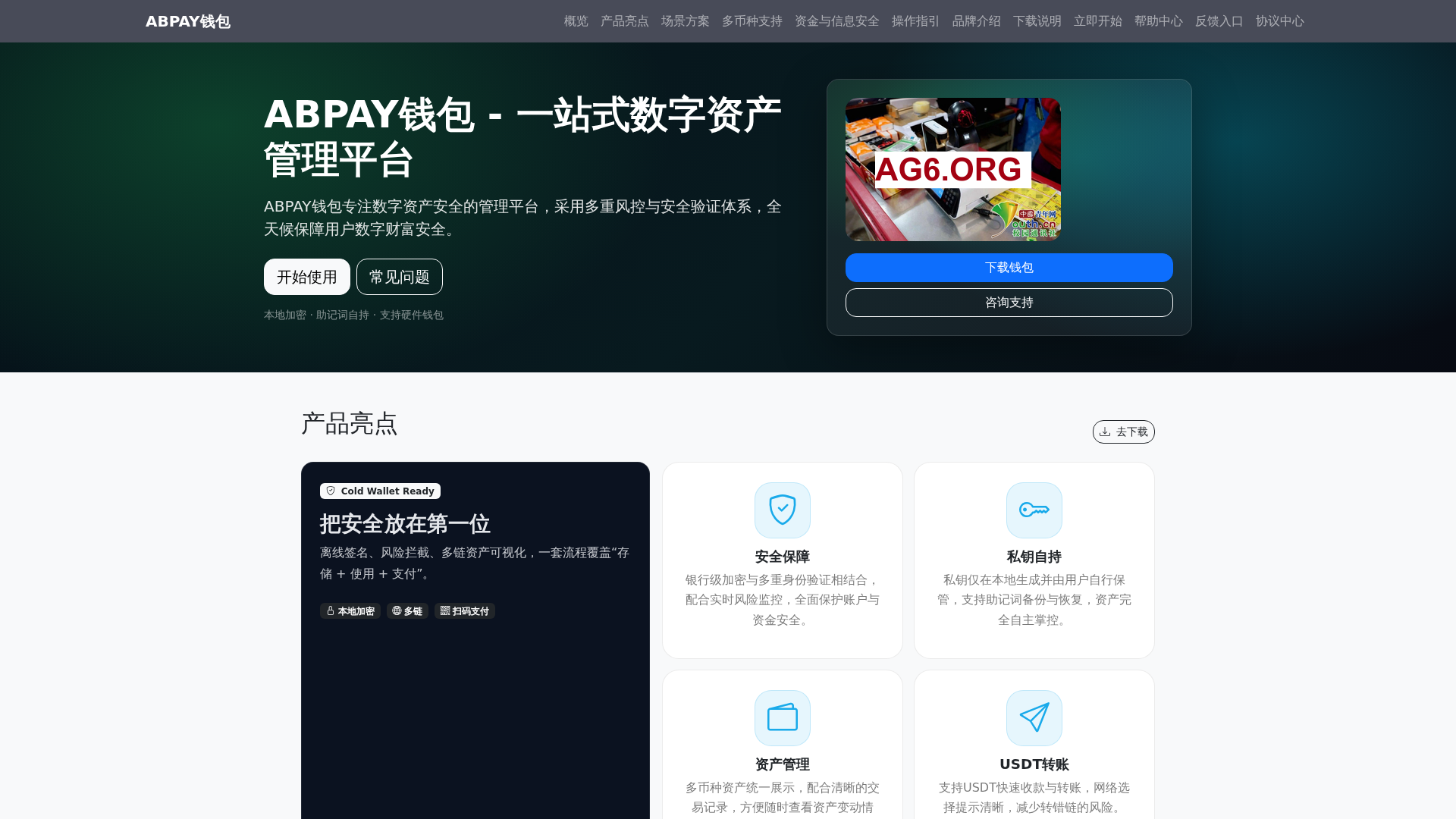Click the download arrow icon in 去下载

pos(1106,431)
